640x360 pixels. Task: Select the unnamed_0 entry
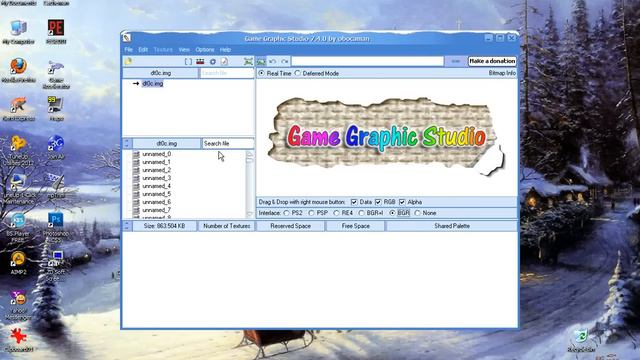[157, 154]
